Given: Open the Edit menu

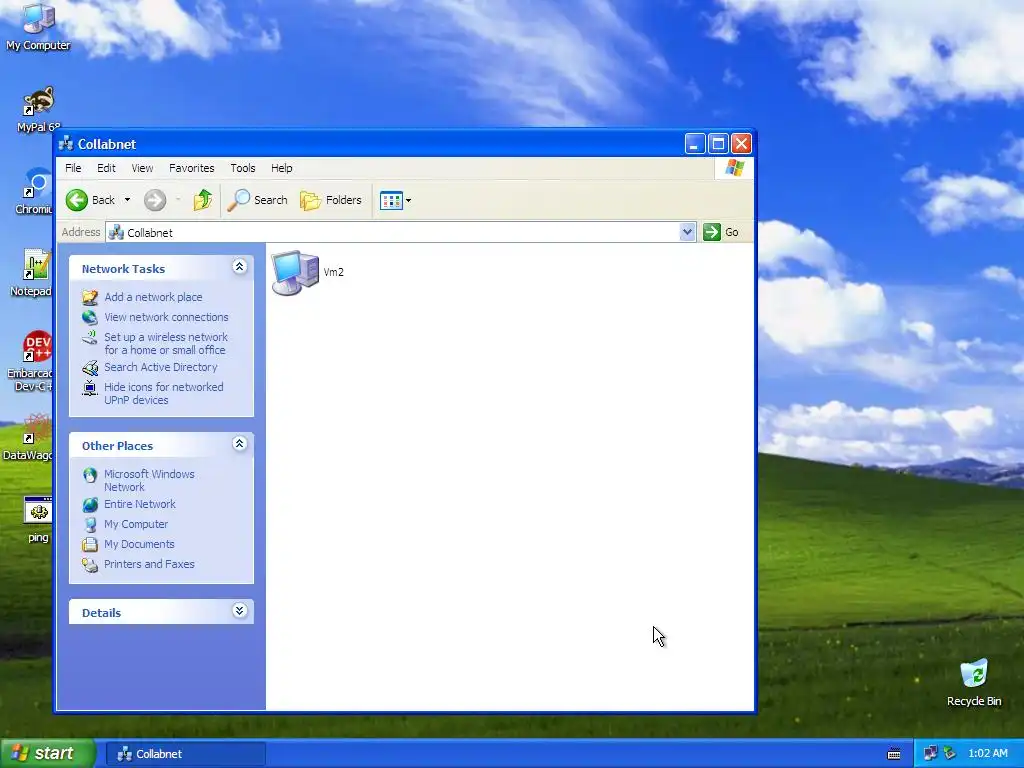Looking at the screenshot, I should pos(106,168).
